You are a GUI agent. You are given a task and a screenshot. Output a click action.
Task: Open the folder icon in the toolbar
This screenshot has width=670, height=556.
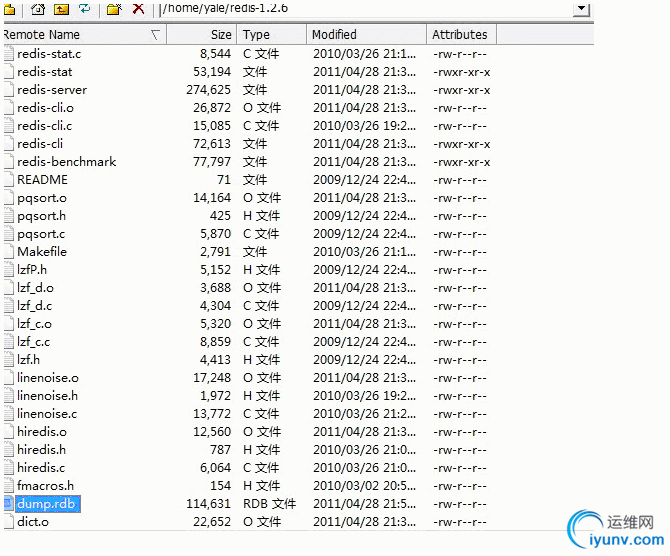pos(9,9)
